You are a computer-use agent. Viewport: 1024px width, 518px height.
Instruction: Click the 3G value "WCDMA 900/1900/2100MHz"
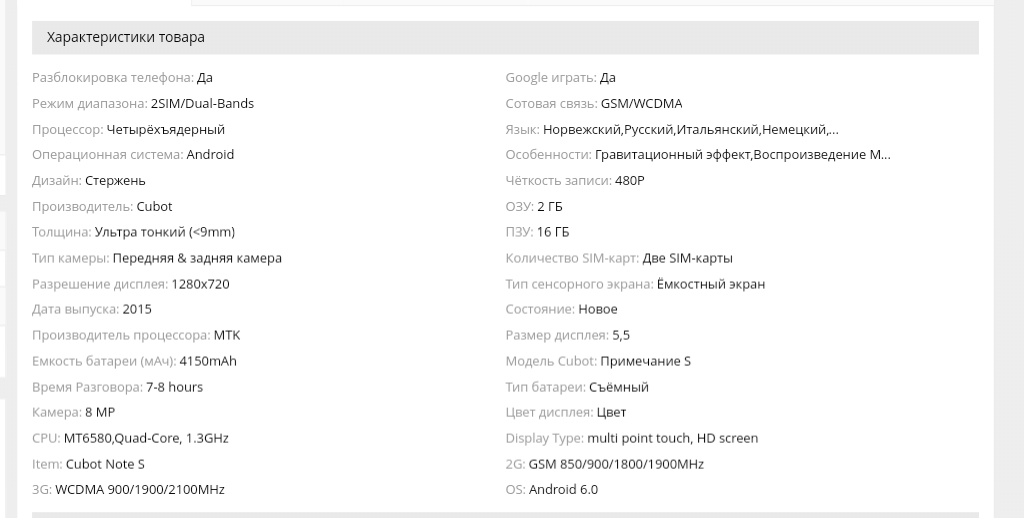pos(140,490)
